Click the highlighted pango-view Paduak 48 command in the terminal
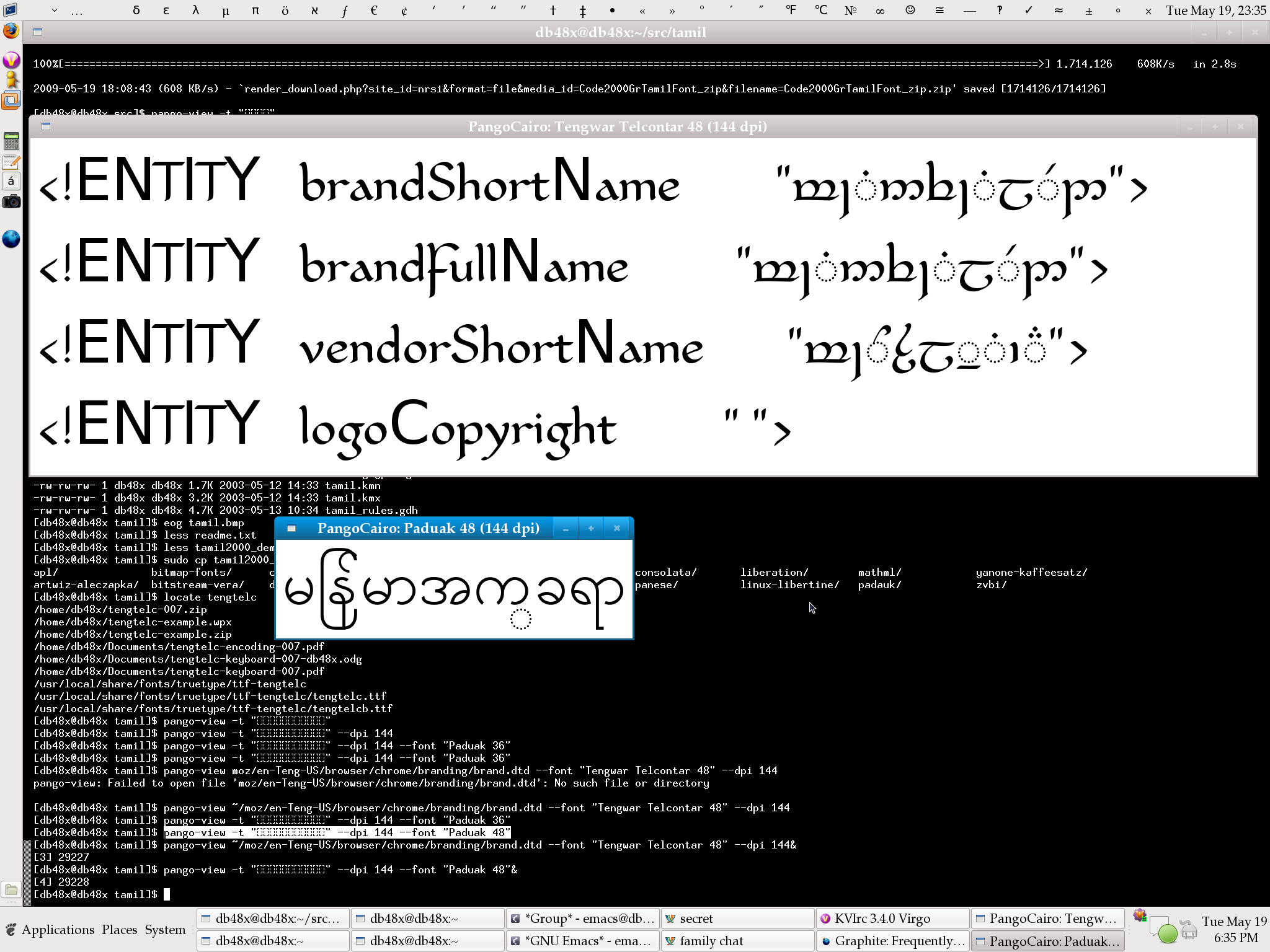 [337, 832]
